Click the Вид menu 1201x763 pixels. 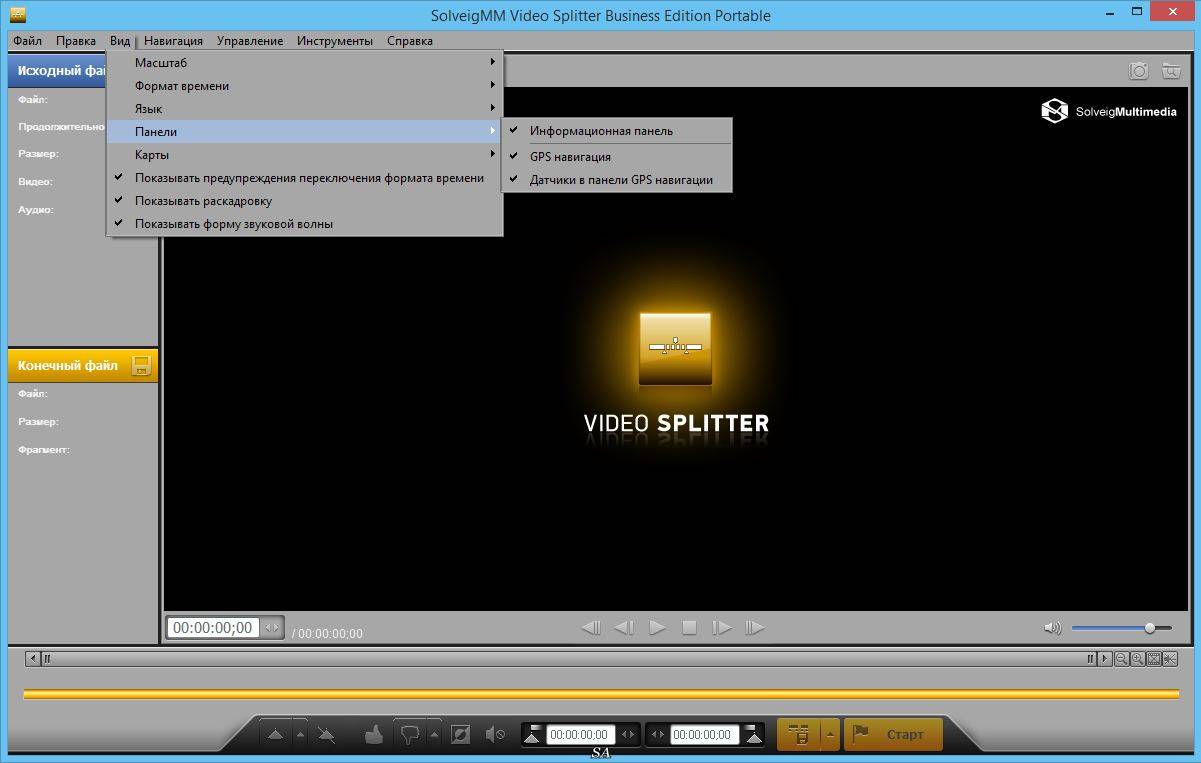120,41
